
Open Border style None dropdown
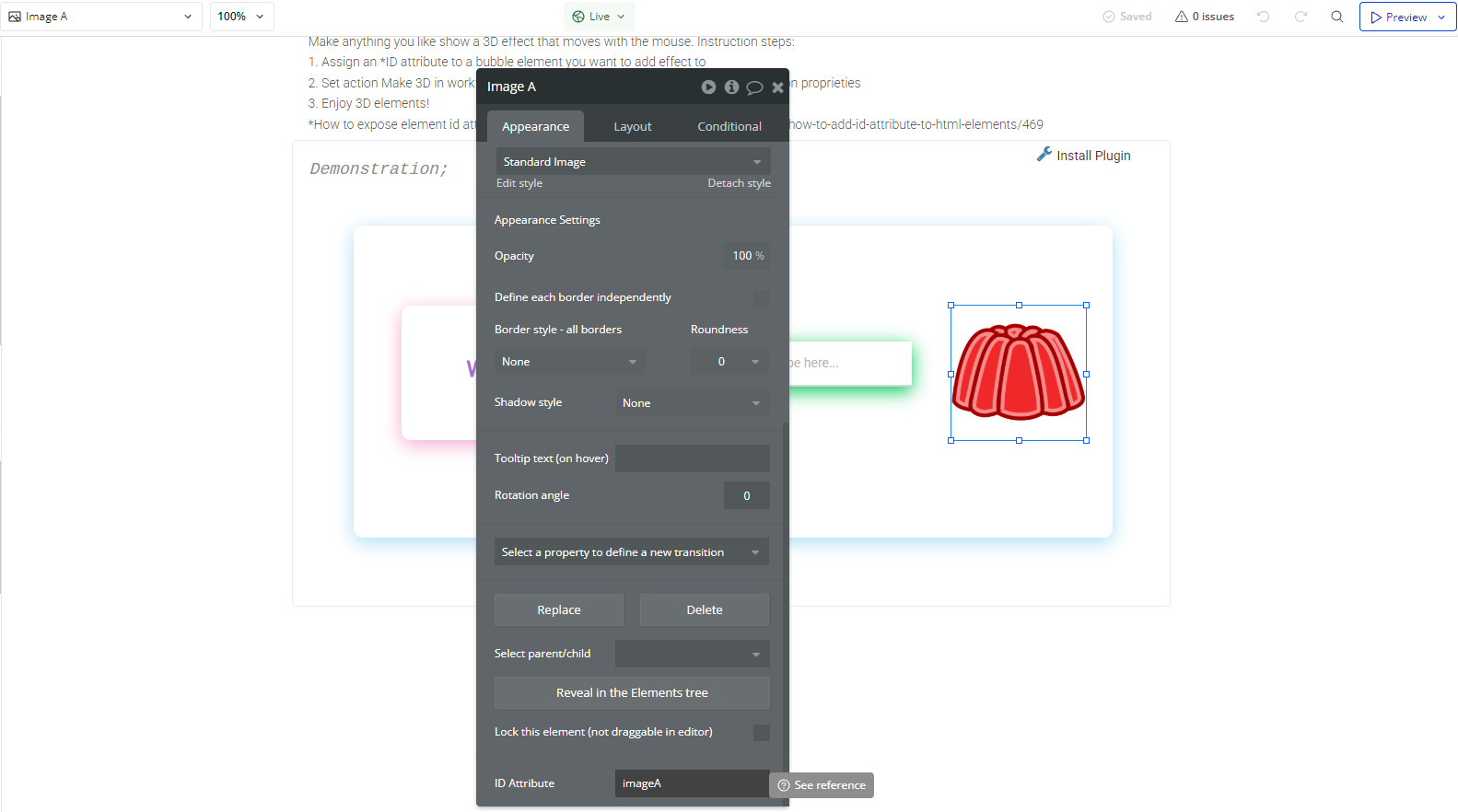tap(569, 362)
